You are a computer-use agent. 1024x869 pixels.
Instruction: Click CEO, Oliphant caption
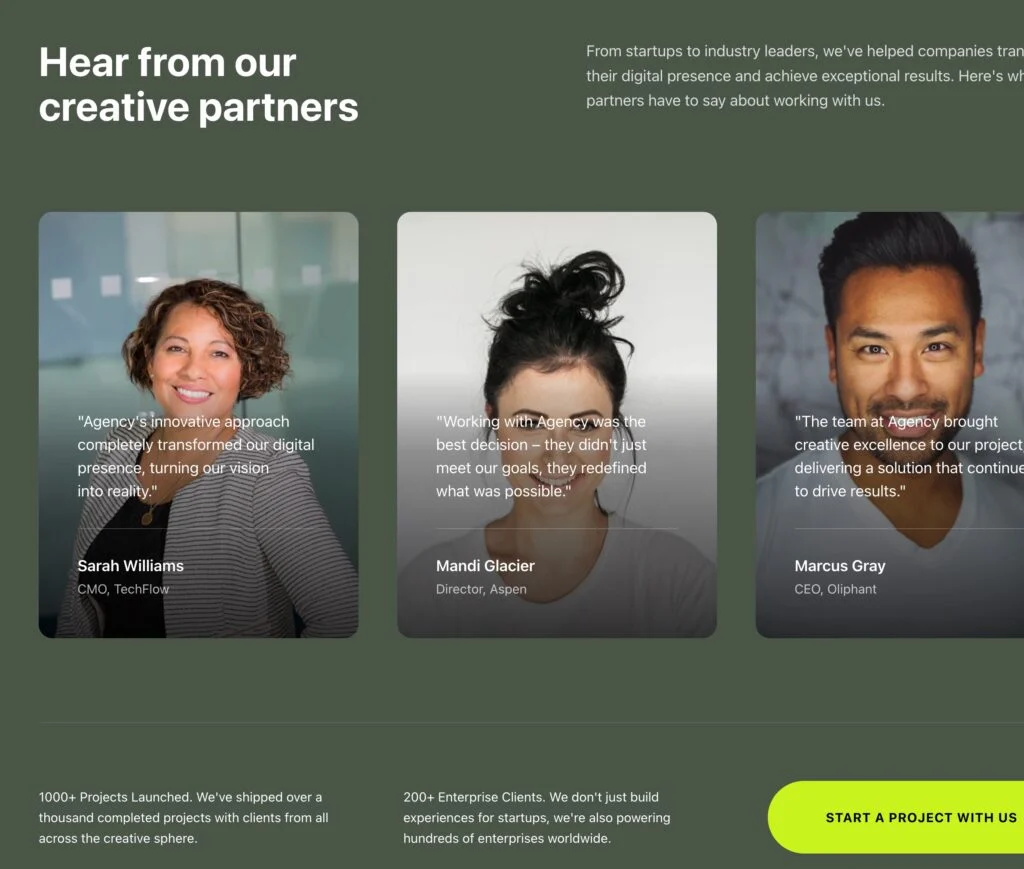(x=835, y=589)
